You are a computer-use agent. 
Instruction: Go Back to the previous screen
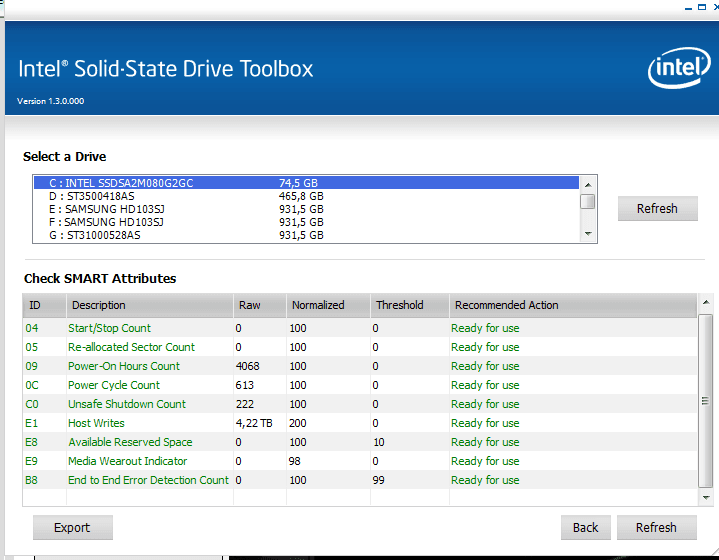coord(586,527)
